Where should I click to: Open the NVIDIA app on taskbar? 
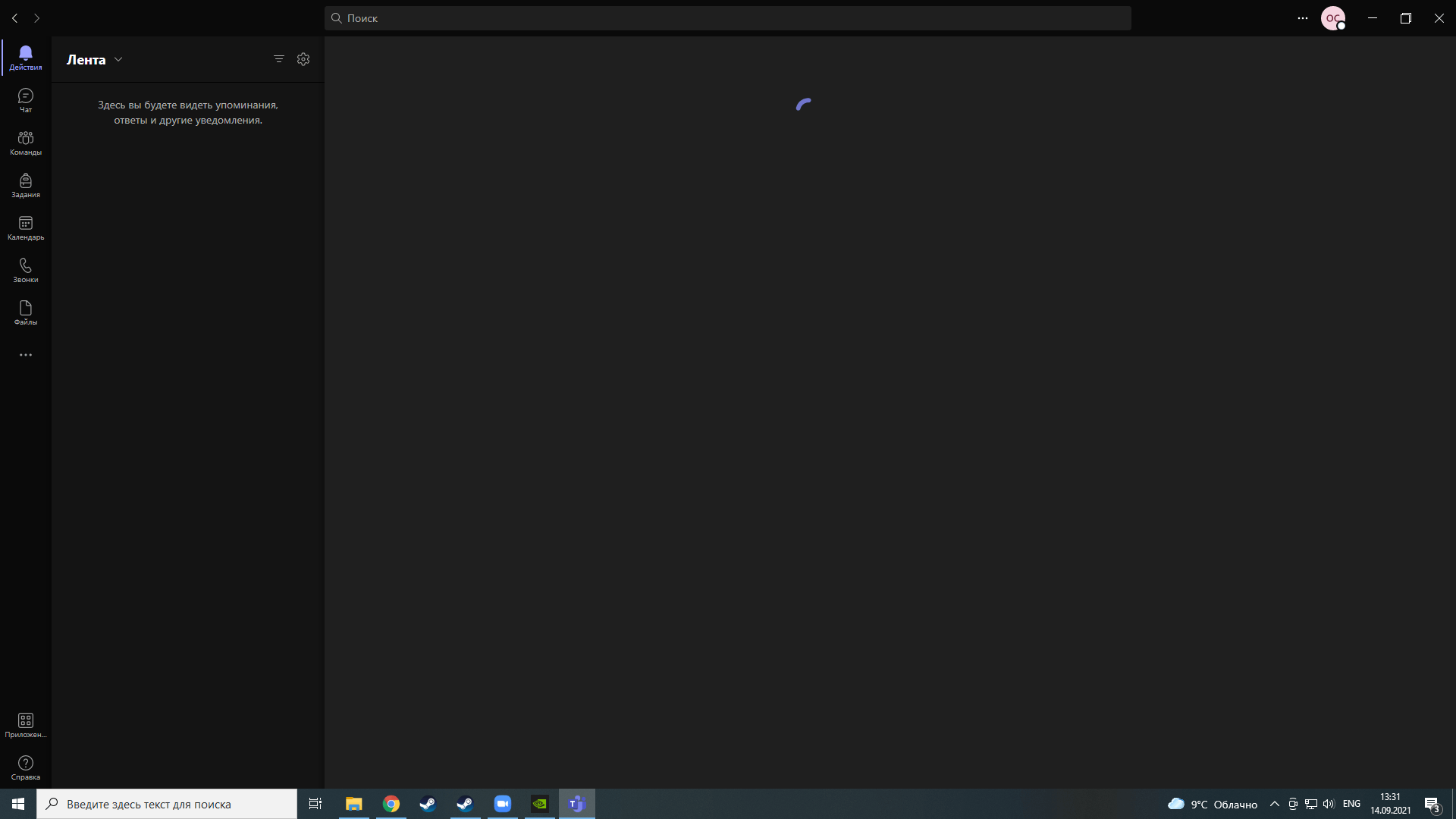[x=540, y=804]
